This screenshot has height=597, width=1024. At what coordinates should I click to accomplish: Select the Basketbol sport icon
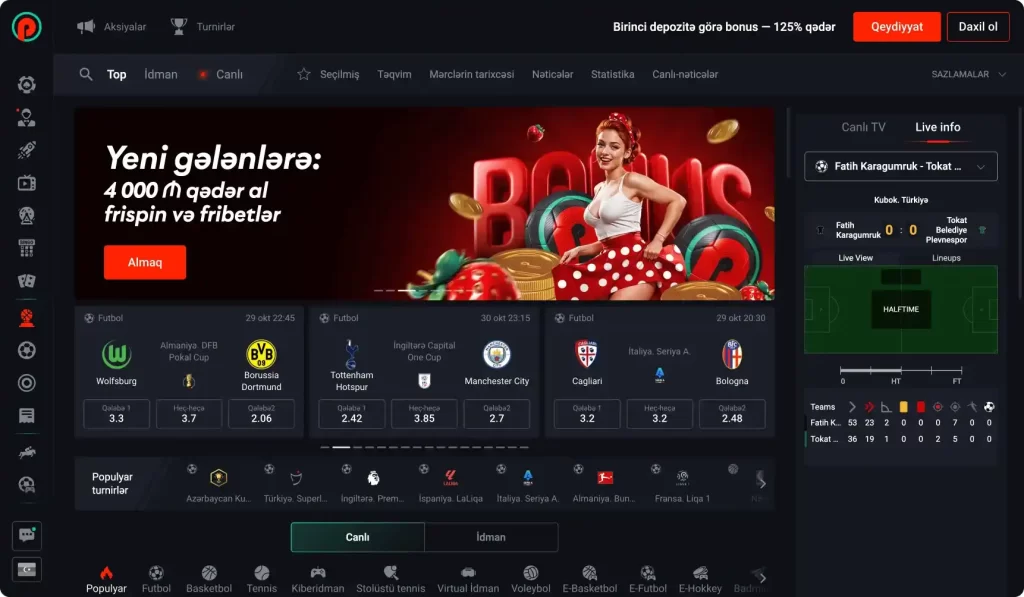[209, 574]
